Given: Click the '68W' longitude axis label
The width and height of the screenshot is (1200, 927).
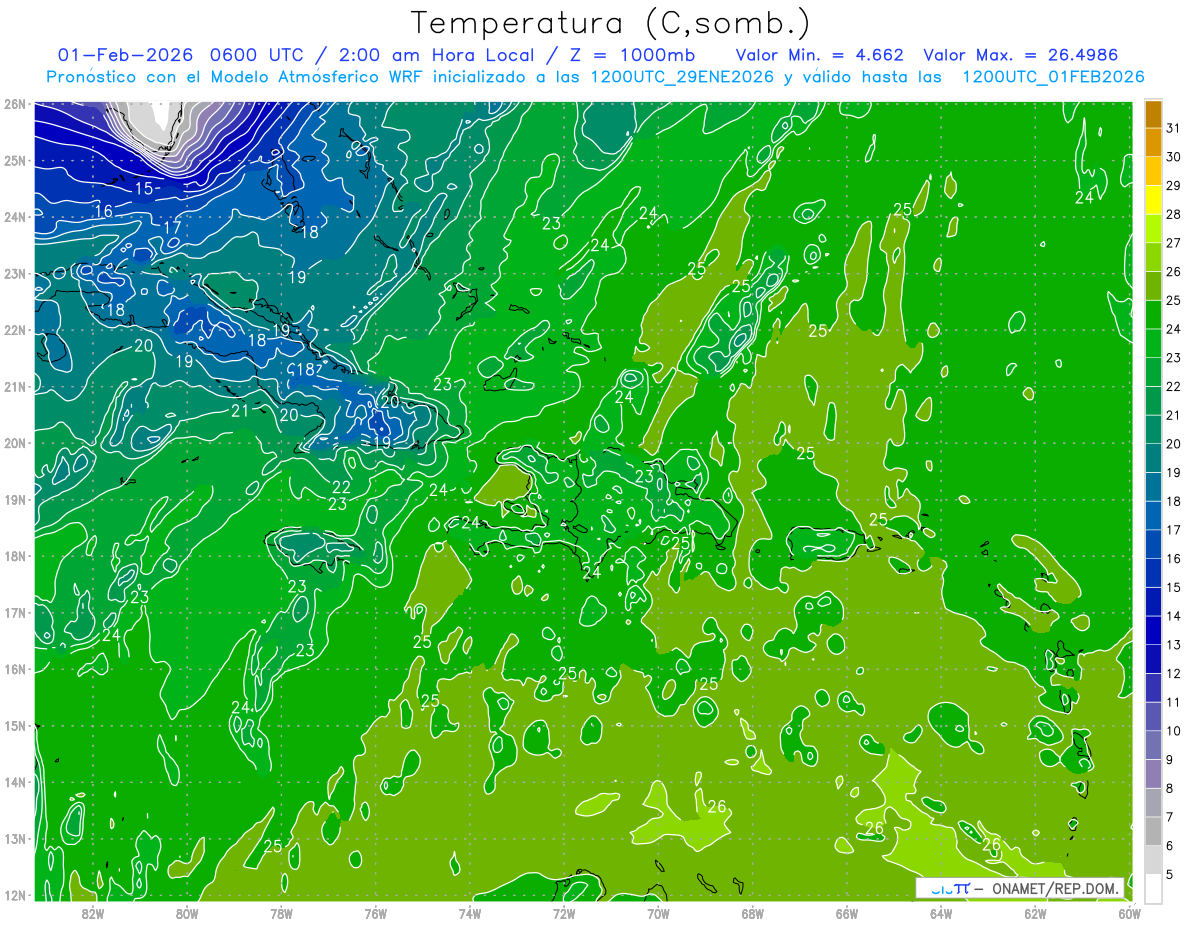Looking at the screenshot, I should pos(752,912).
